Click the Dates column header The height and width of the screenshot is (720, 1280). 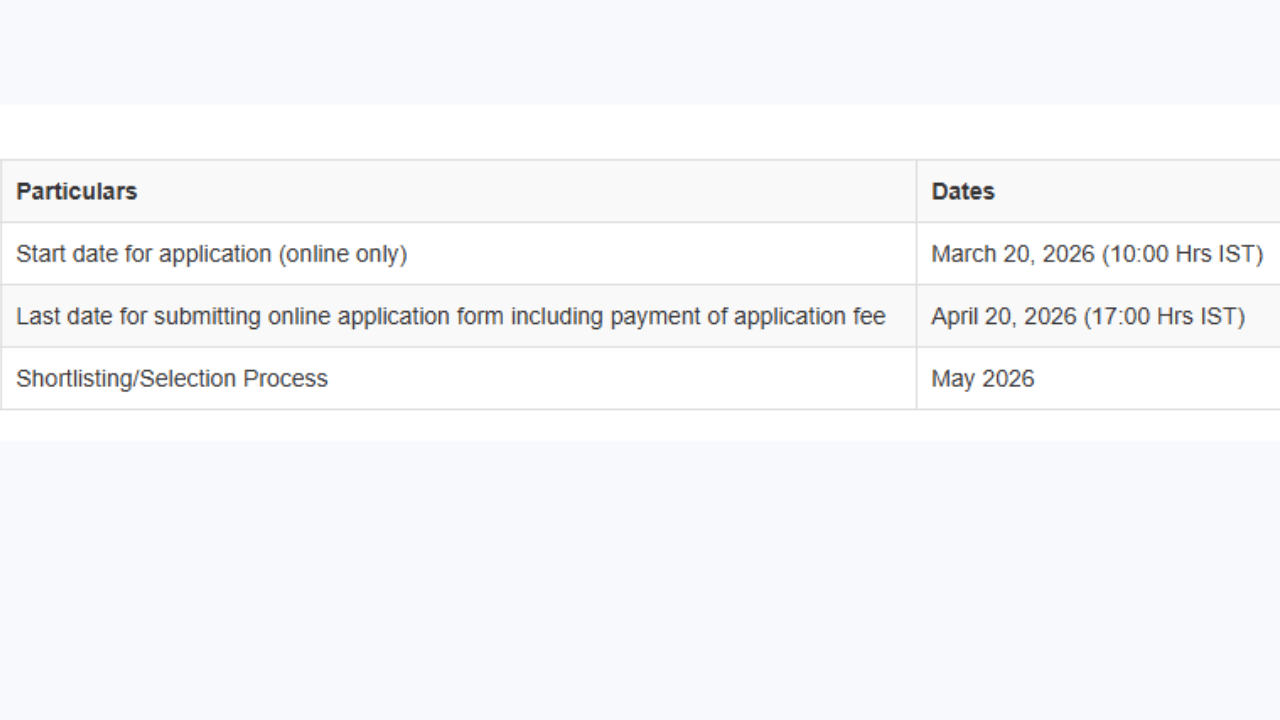tap(962, 191)
